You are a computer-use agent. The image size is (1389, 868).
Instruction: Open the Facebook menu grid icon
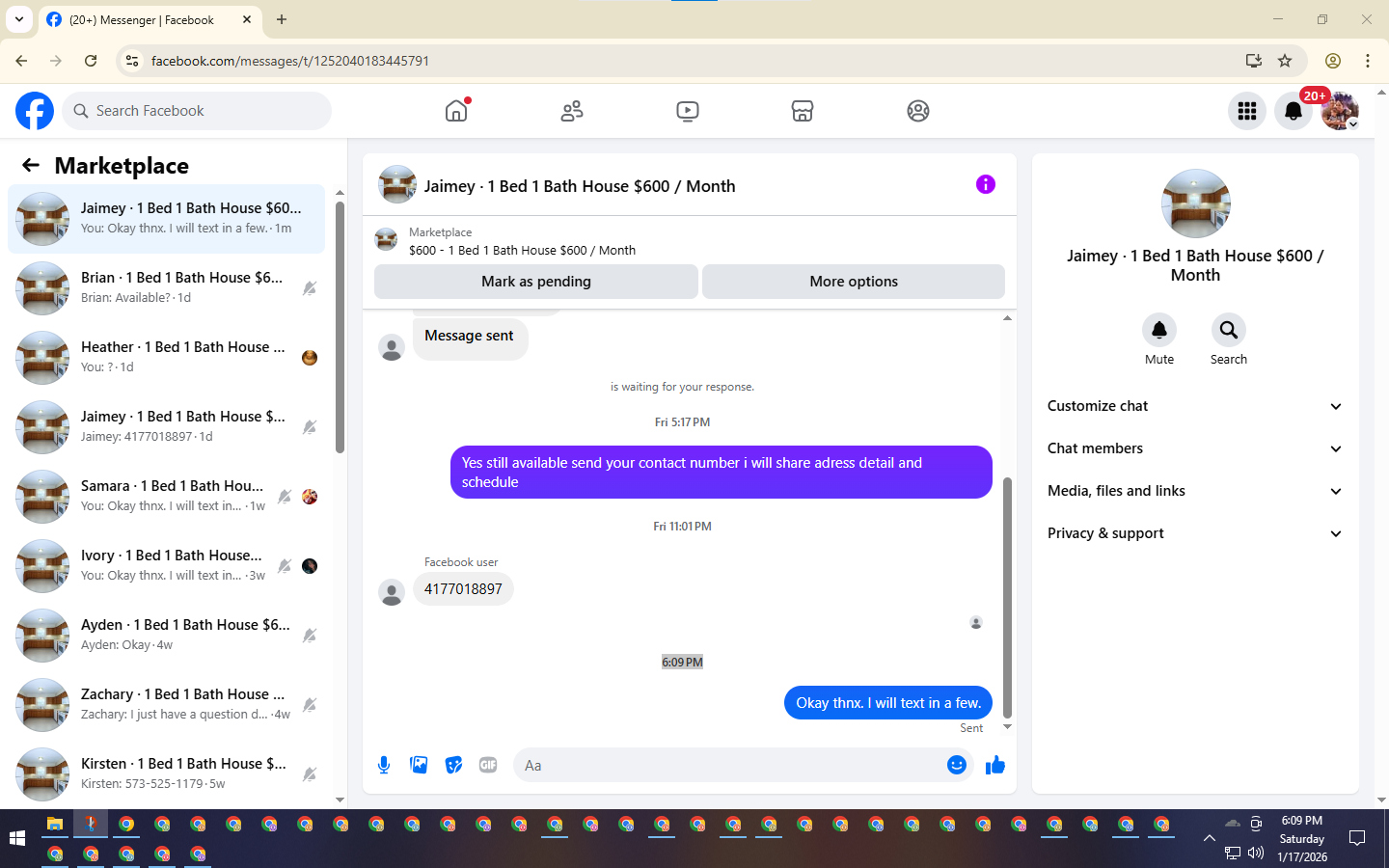pyautogui.click(x=1247, y=111)
